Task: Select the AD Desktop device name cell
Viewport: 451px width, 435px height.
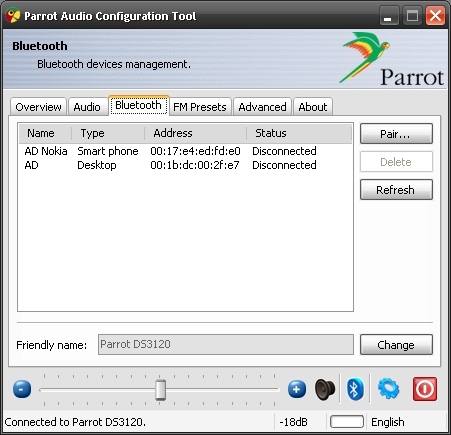Action: pos(31,165)
